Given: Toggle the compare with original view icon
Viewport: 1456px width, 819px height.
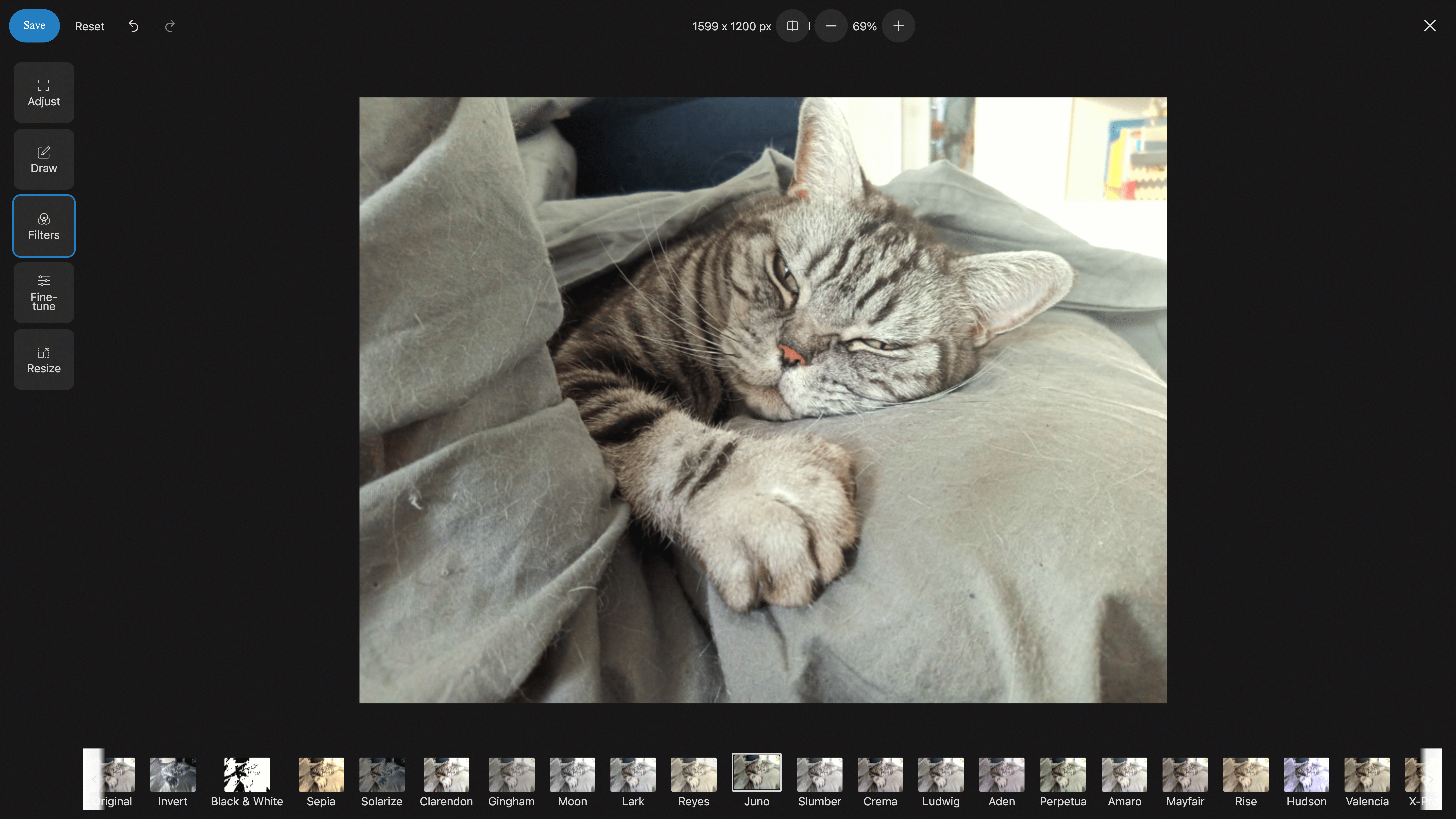Looking at the screenshot, I should point(792,26).
